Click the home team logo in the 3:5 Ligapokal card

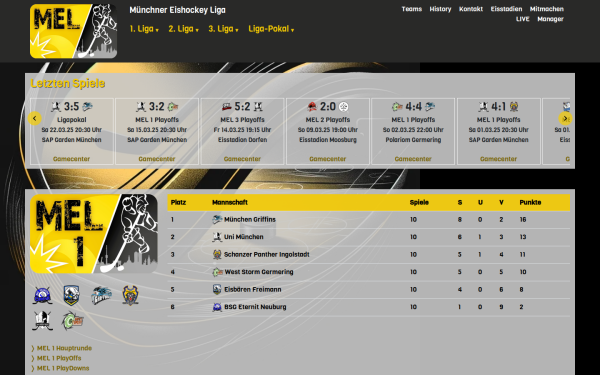56,106
